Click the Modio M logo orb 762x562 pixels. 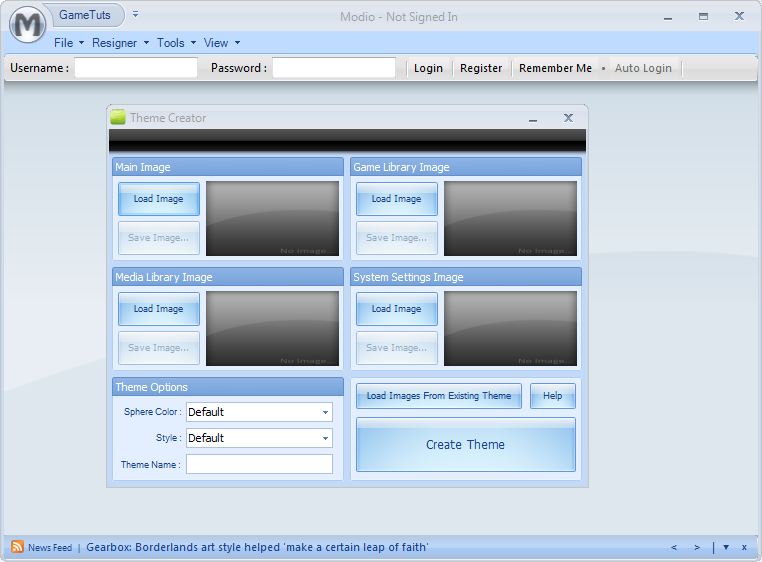click(27, 24)
